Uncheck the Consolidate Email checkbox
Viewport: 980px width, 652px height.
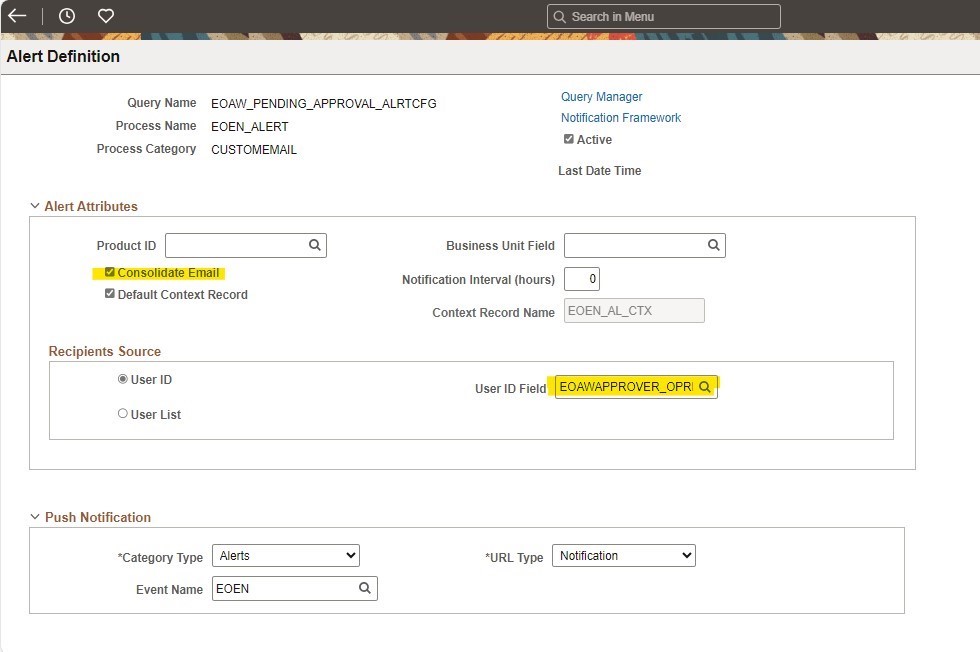(110, 271)
